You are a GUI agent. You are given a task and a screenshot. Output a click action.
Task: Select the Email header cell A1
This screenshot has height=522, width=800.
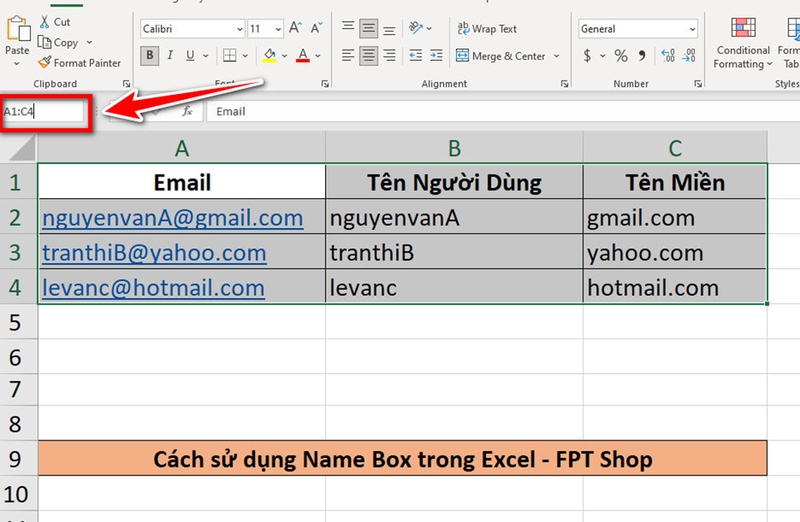pyautogui.click(x=182, y=182)
